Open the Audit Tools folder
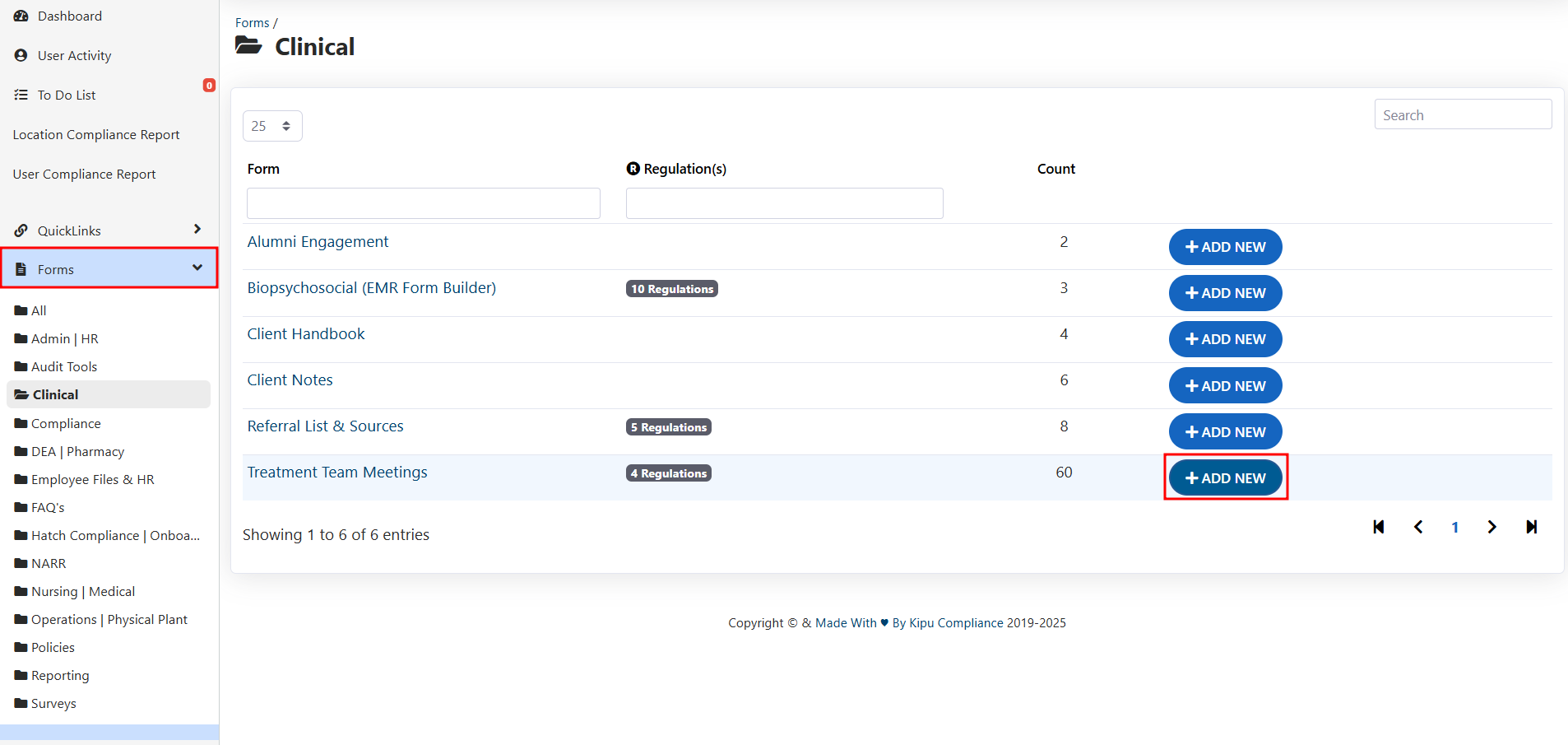The width and height of the screenshot is (1568, 745). (64, 366)
